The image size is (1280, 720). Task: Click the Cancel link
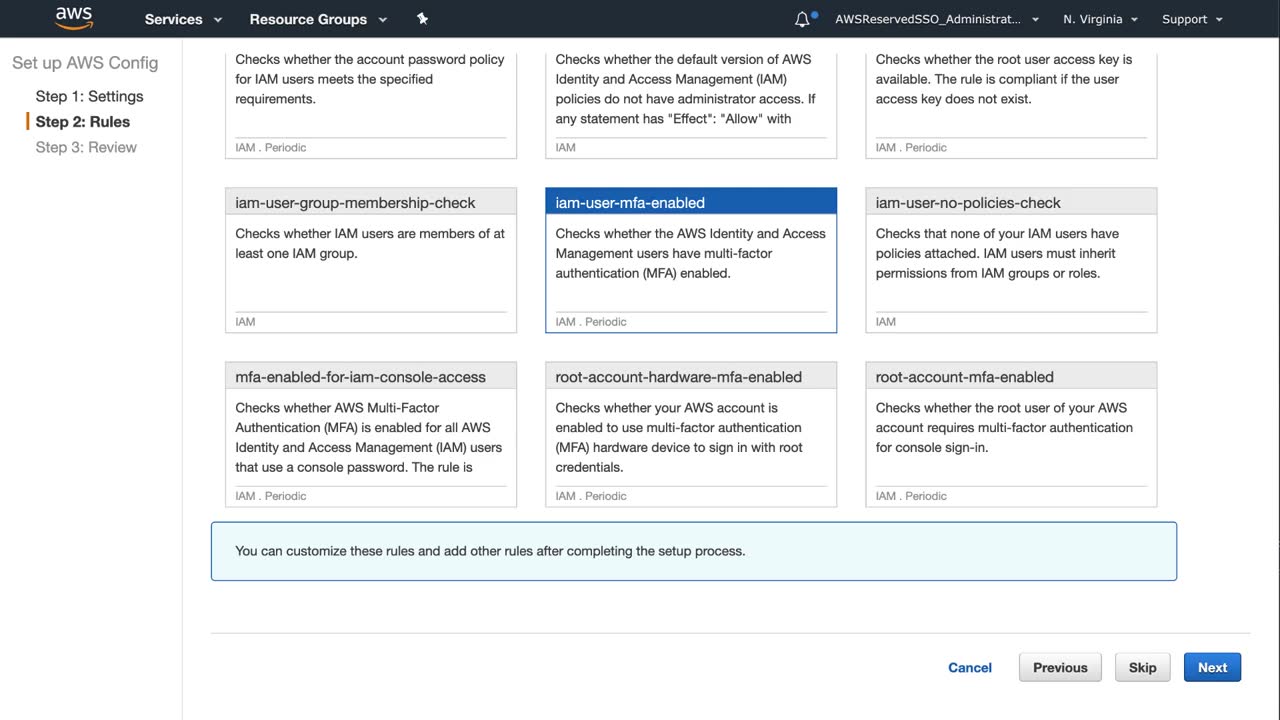pyautogui.click(x=970, y=668)
